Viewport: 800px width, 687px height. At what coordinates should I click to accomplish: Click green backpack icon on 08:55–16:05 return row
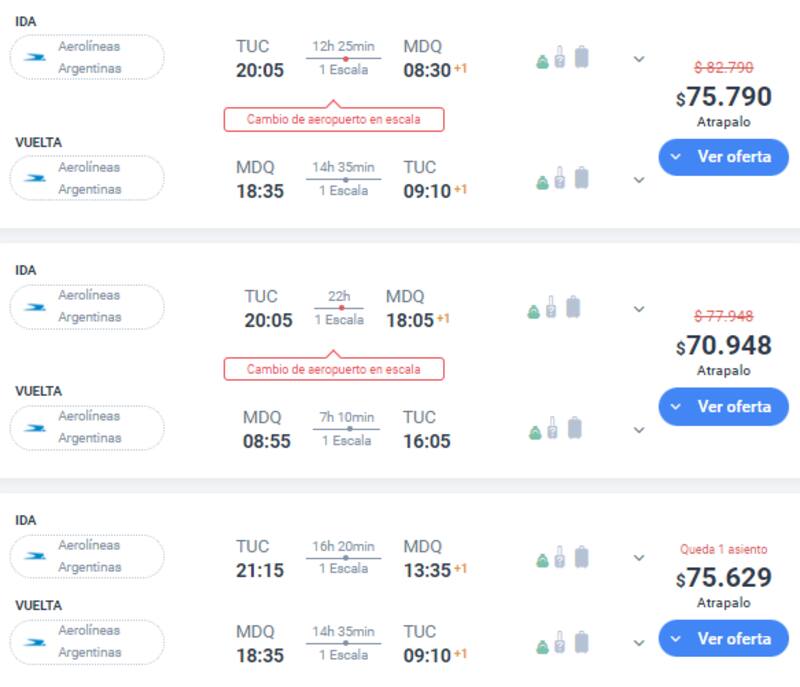[534, 432]
